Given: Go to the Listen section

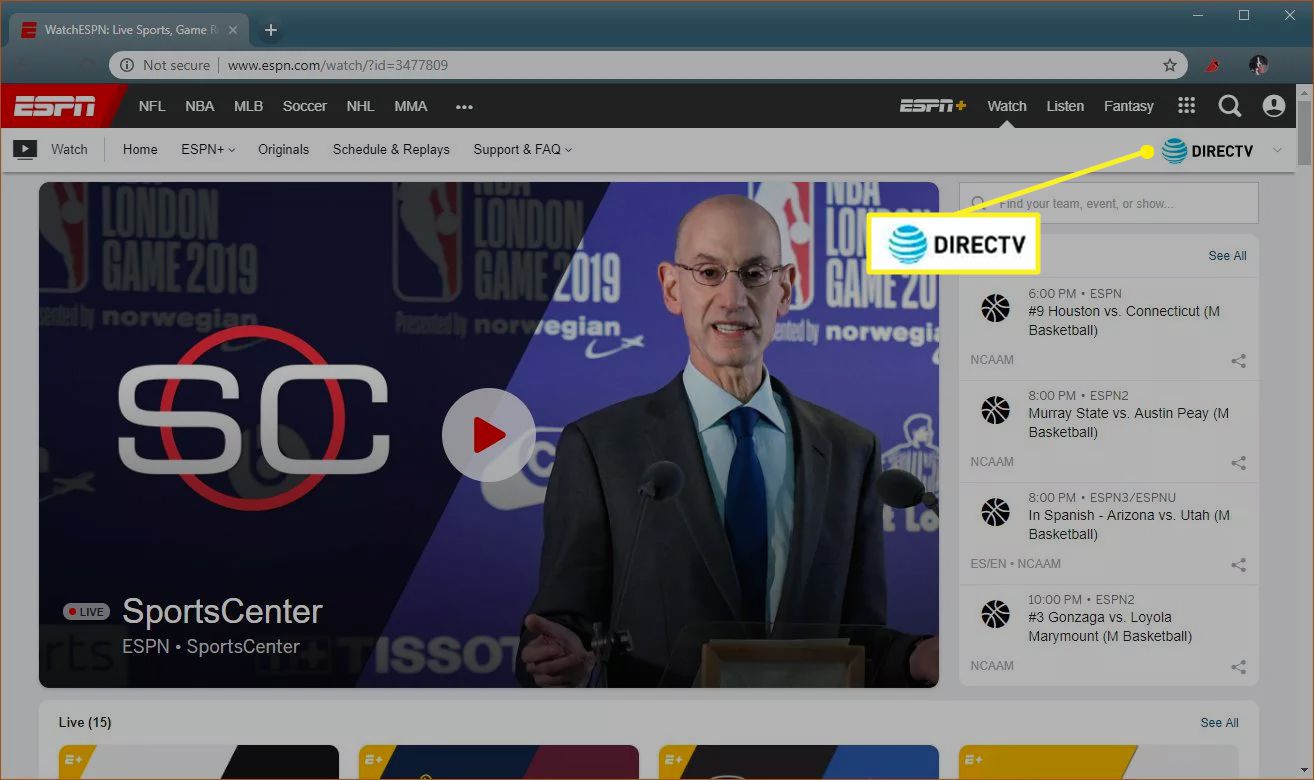Looking at the screenshot, I should [1065, 106].
